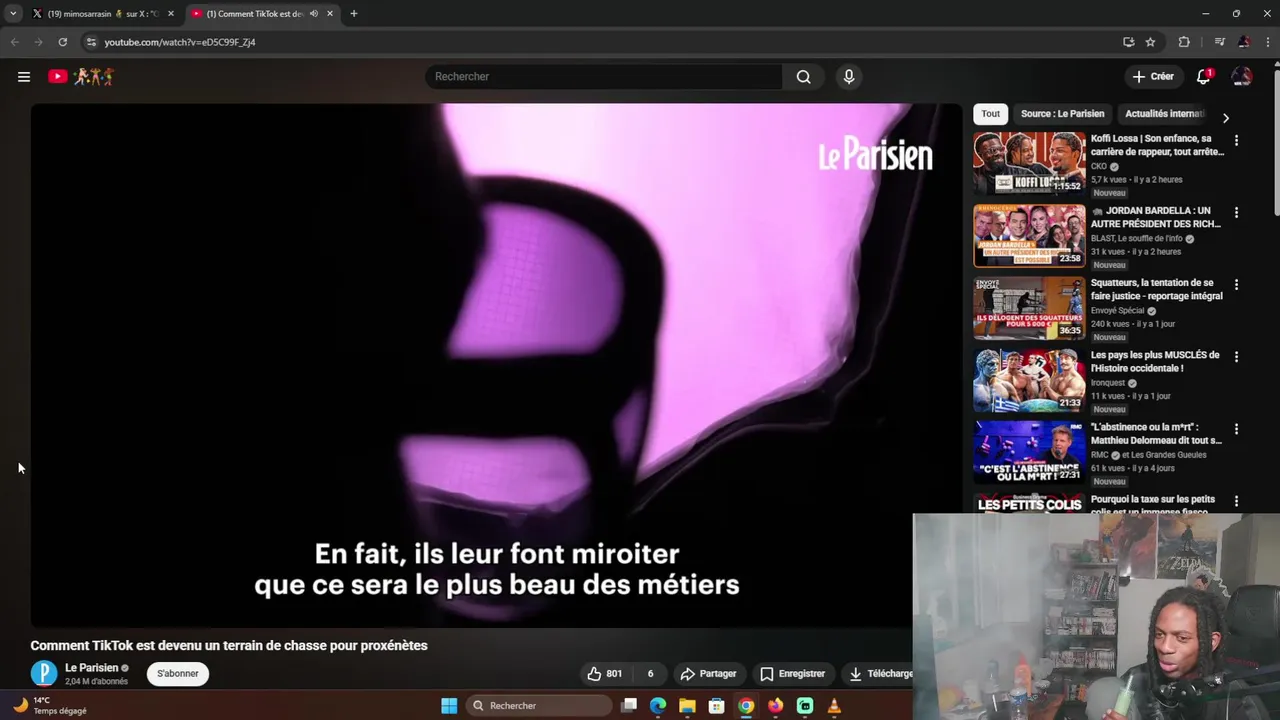Screen dimensions: 1280x720
Task: Download the video via Télécharger
Action: 880,674
